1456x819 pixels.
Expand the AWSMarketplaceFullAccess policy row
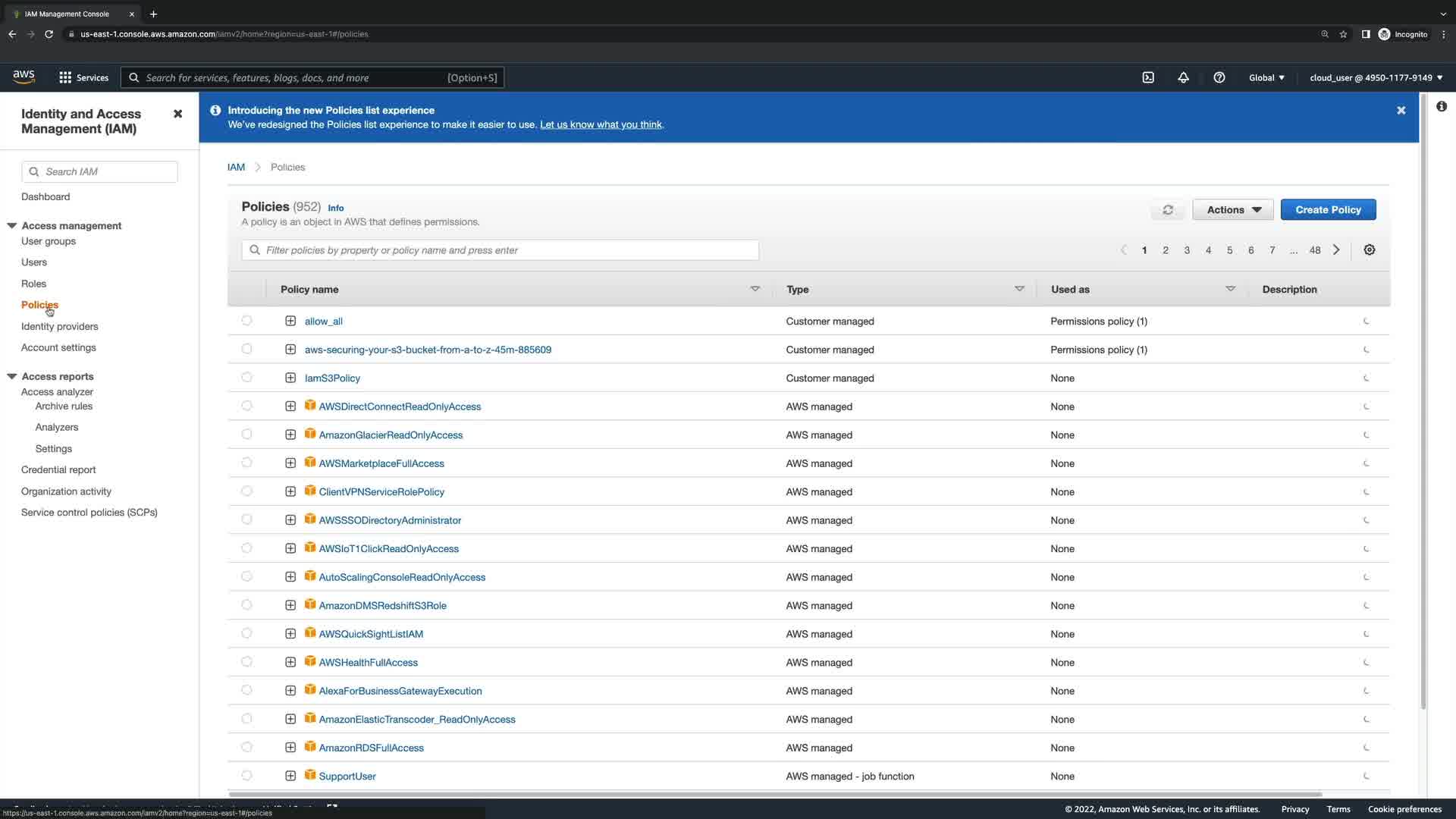tap(290, 463)
